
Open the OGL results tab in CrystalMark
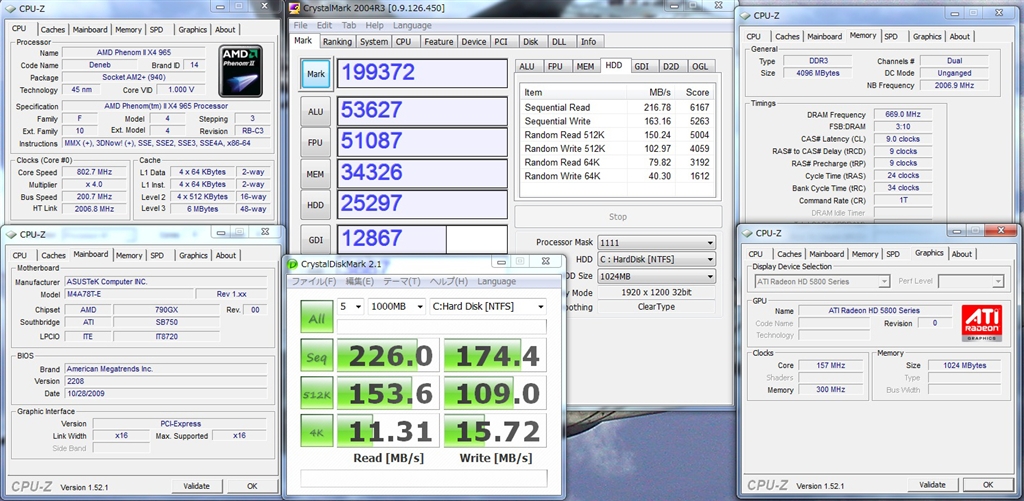tap(700, 66)
